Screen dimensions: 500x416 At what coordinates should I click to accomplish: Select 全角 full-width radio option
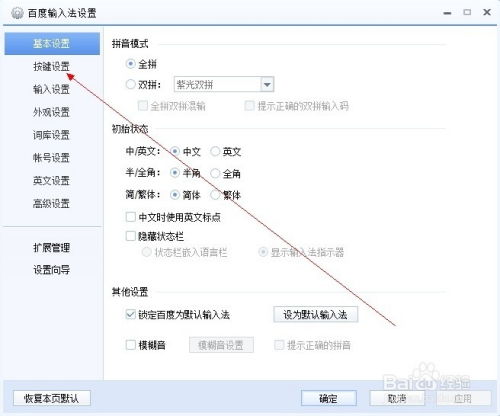point(215,173)
